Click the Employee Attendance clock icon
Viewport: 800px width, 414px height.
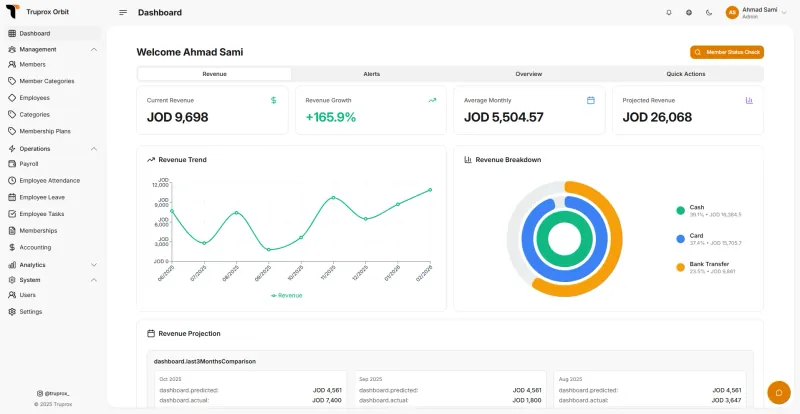pos(12,181)
